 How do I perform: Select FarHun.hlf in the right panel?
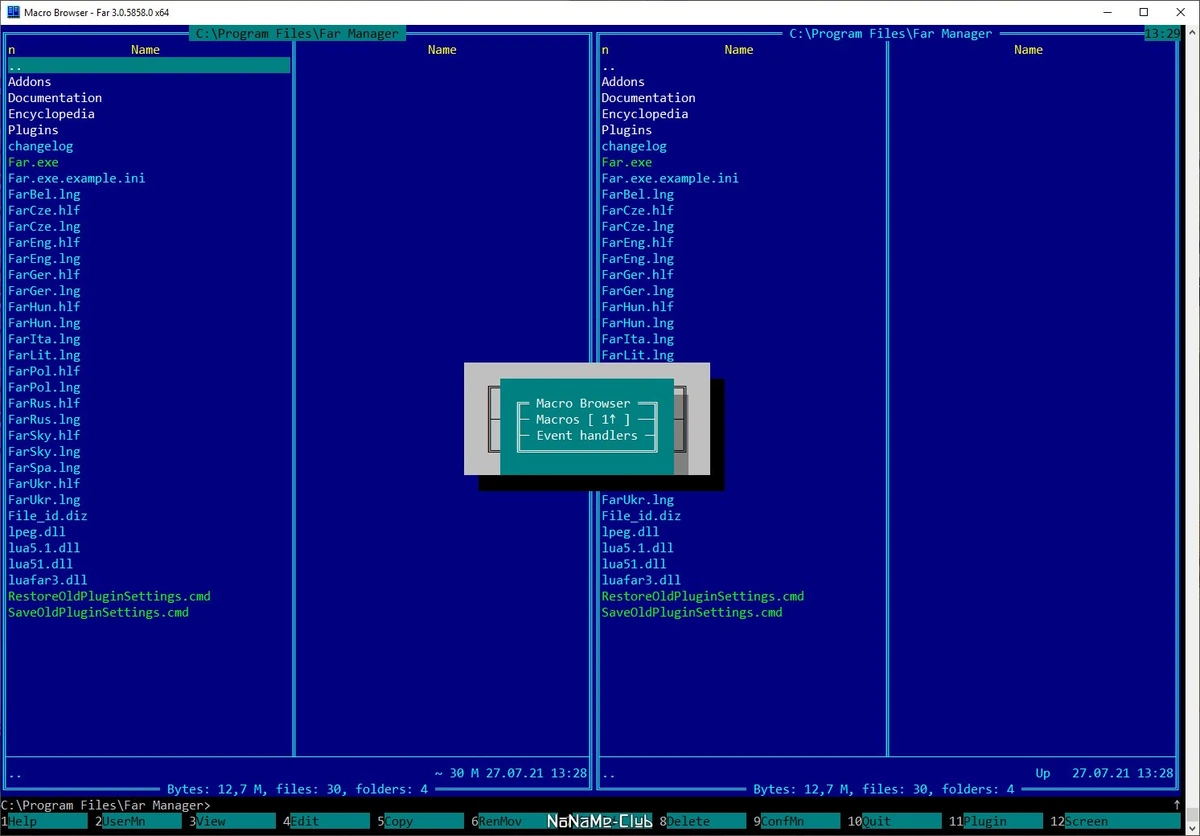click(x=638, y=307)
